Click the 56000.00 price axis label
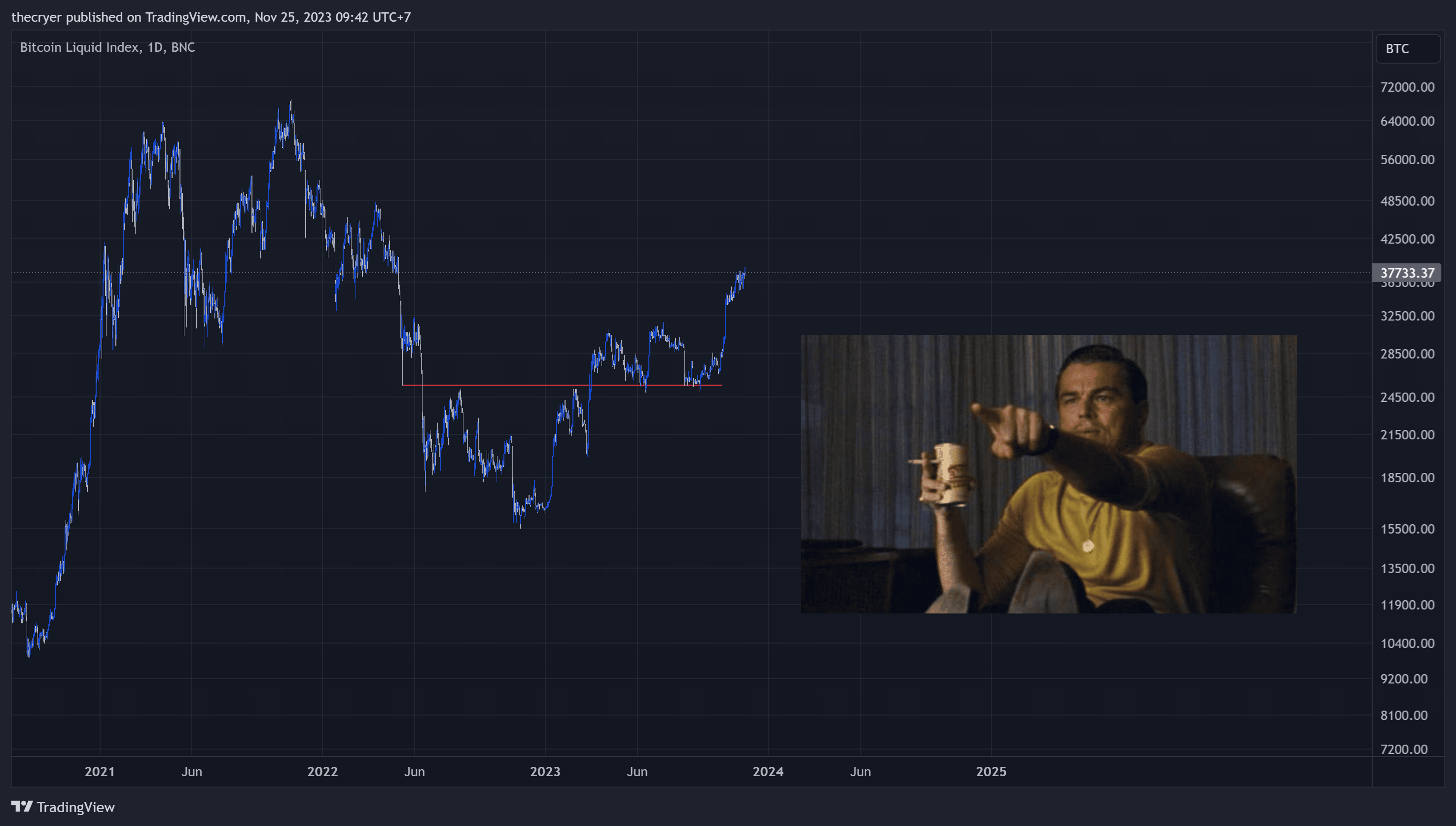 coord(1407,159)
